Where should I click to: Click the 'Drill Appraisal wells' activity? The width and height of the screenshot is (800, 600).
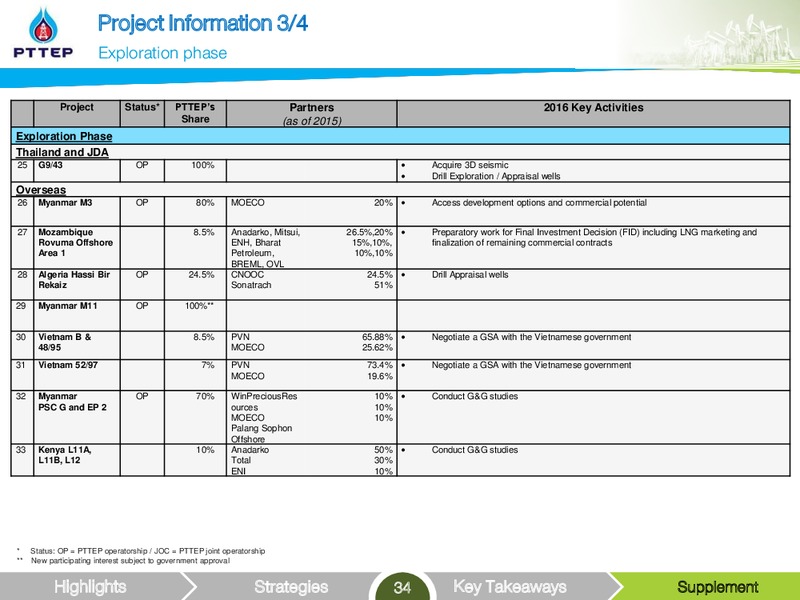pyautogui.click(x=470, y=274)
